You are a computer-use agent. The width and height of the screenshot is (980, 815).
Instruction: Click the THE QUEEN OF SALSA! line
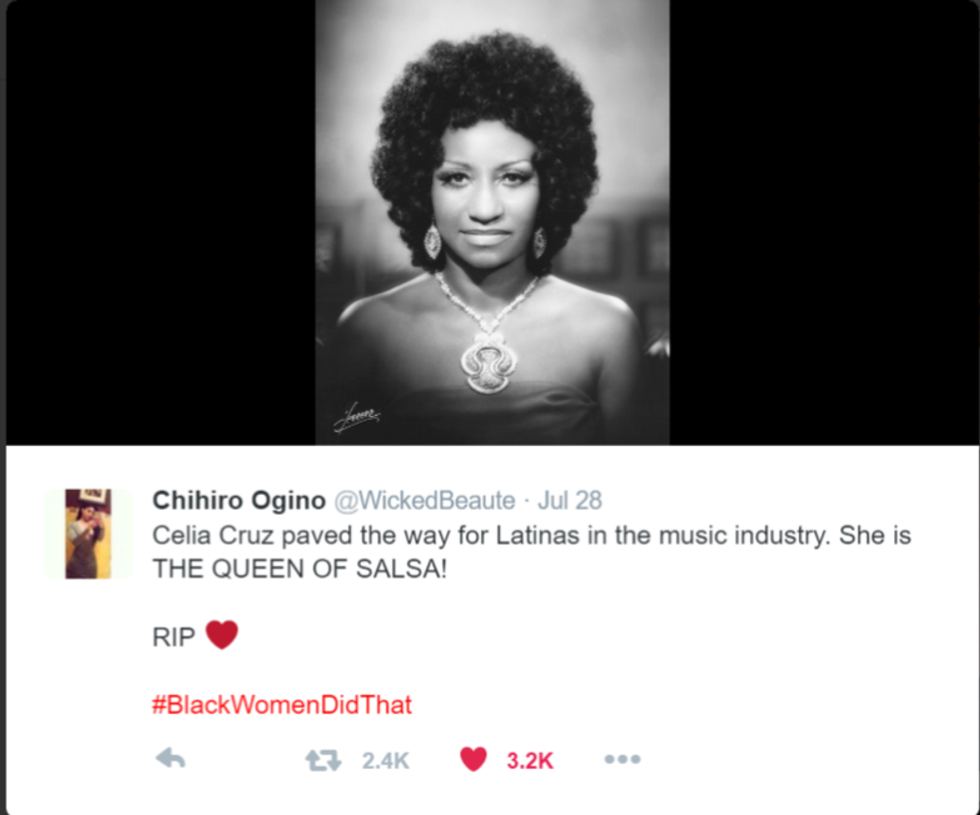[x=299, y=569]
